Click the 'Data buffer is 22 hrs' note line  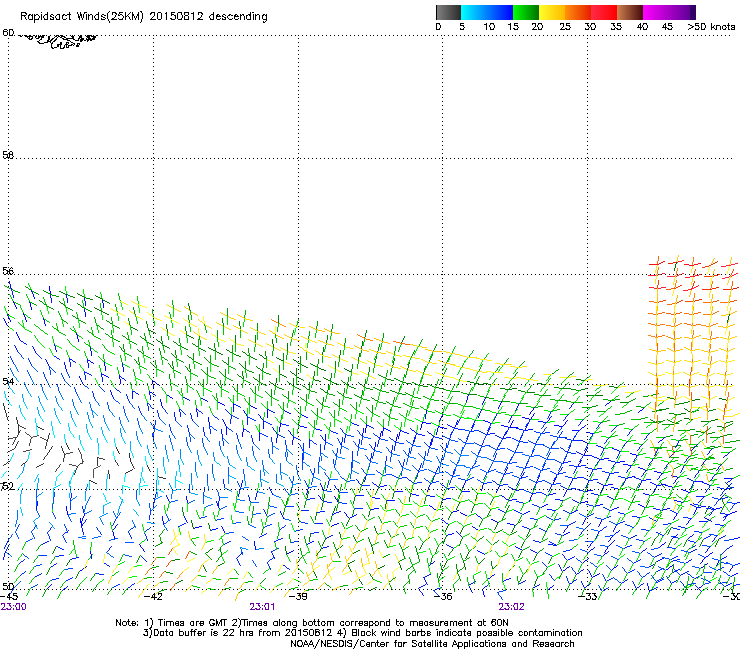click(x=362, y=633)
